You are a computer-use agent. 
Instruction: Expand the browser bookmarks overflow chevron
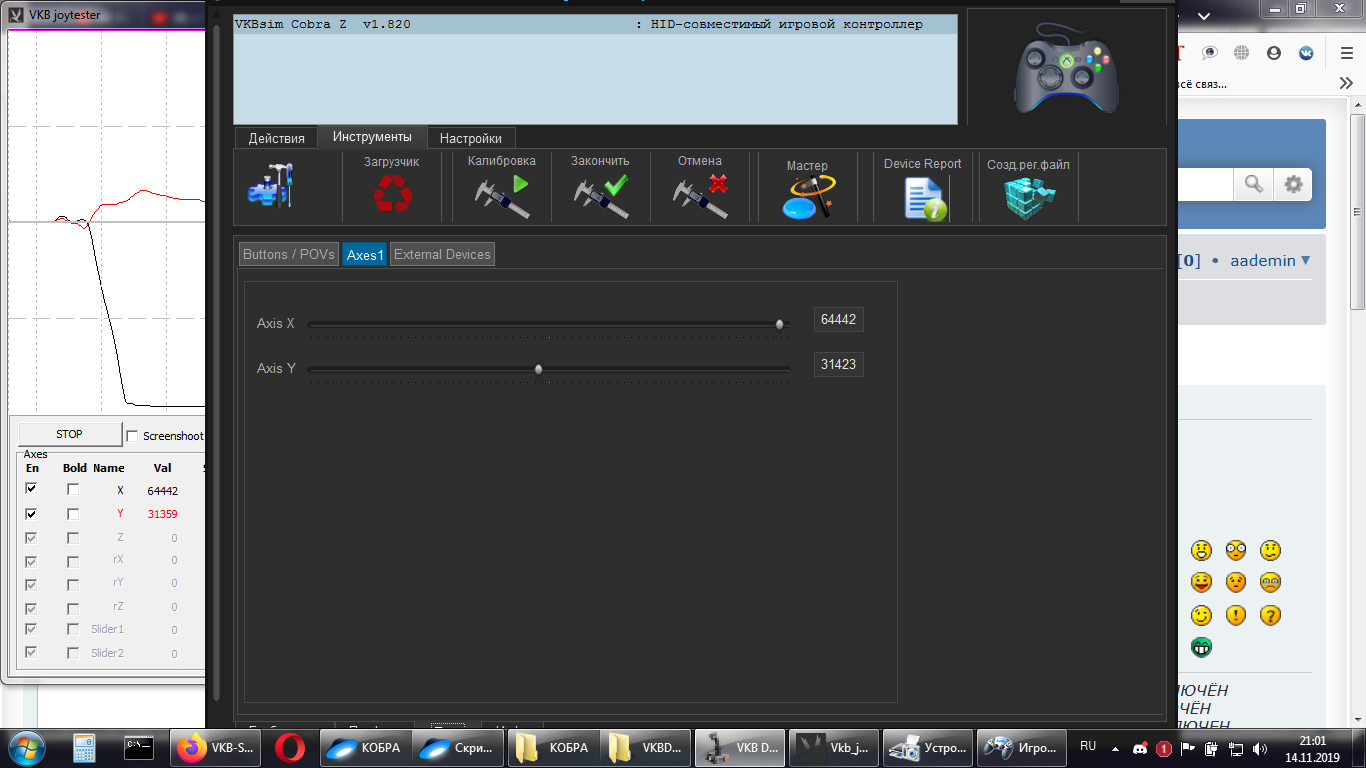click(1347, 85)
